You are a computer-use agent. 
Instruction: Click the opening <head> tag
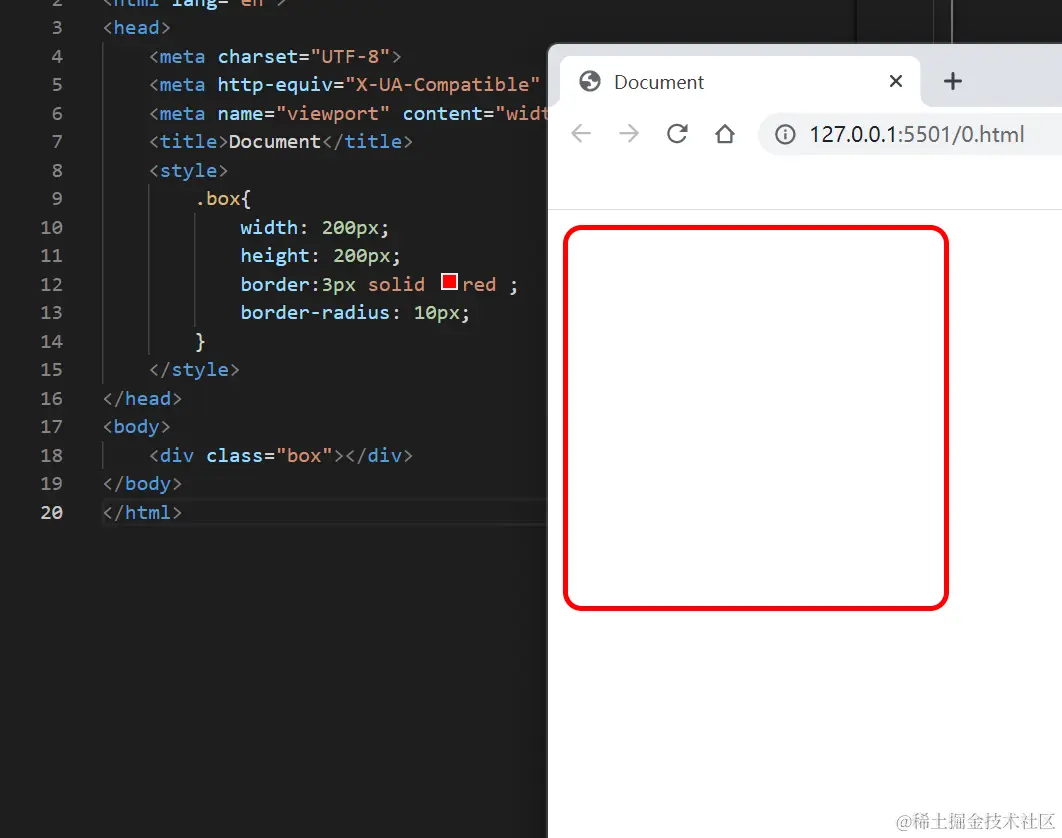tap(137, 28)
